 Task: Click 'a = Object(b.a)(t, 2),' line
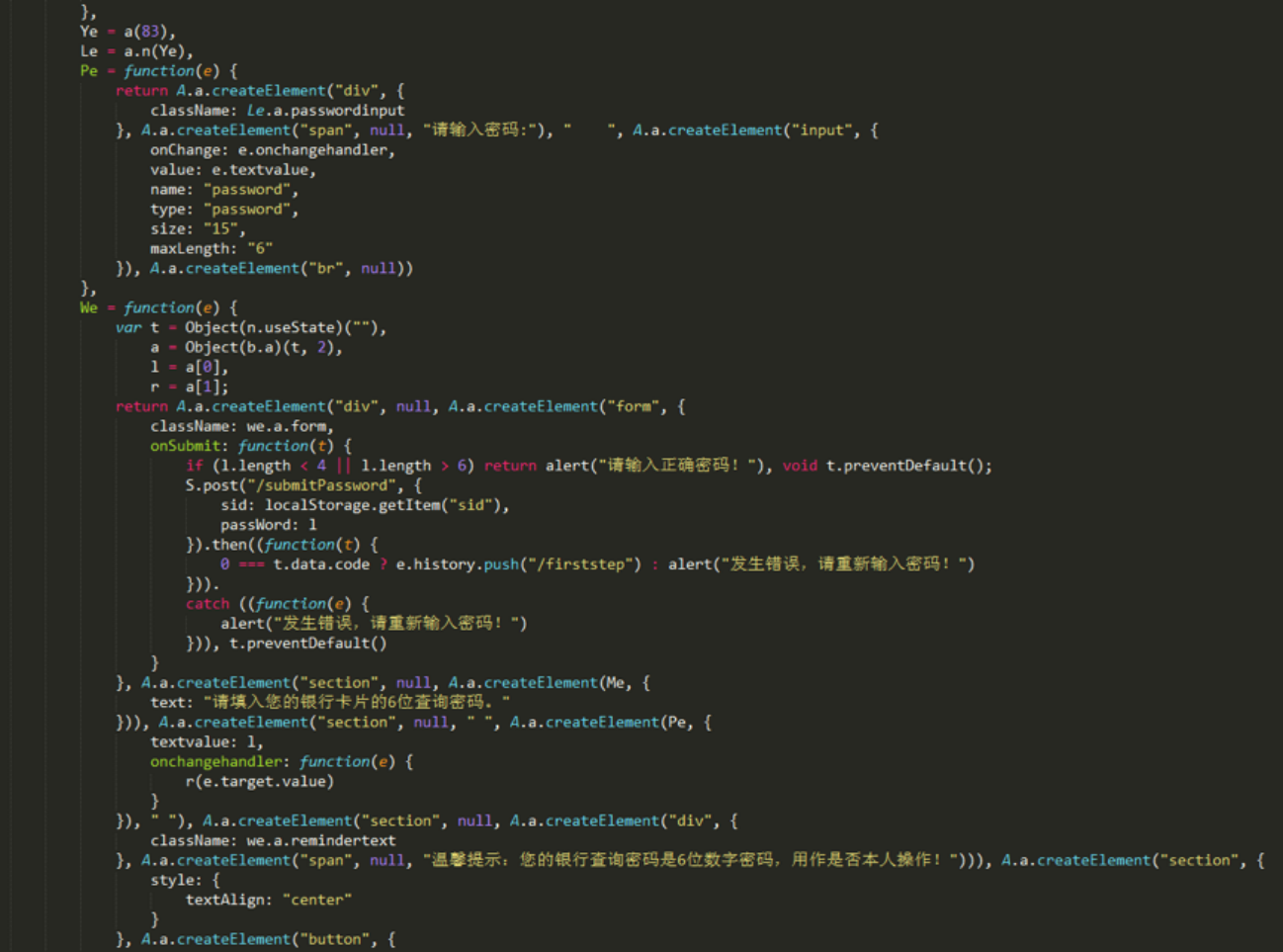[246, 348]
